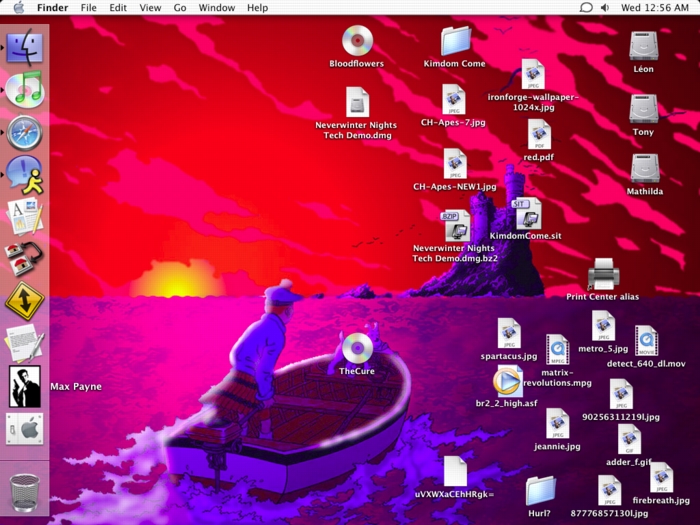Open the Go menu
The height and width of the screenshot is (525, 700).
pyautogui.click(x=180, y=8)
